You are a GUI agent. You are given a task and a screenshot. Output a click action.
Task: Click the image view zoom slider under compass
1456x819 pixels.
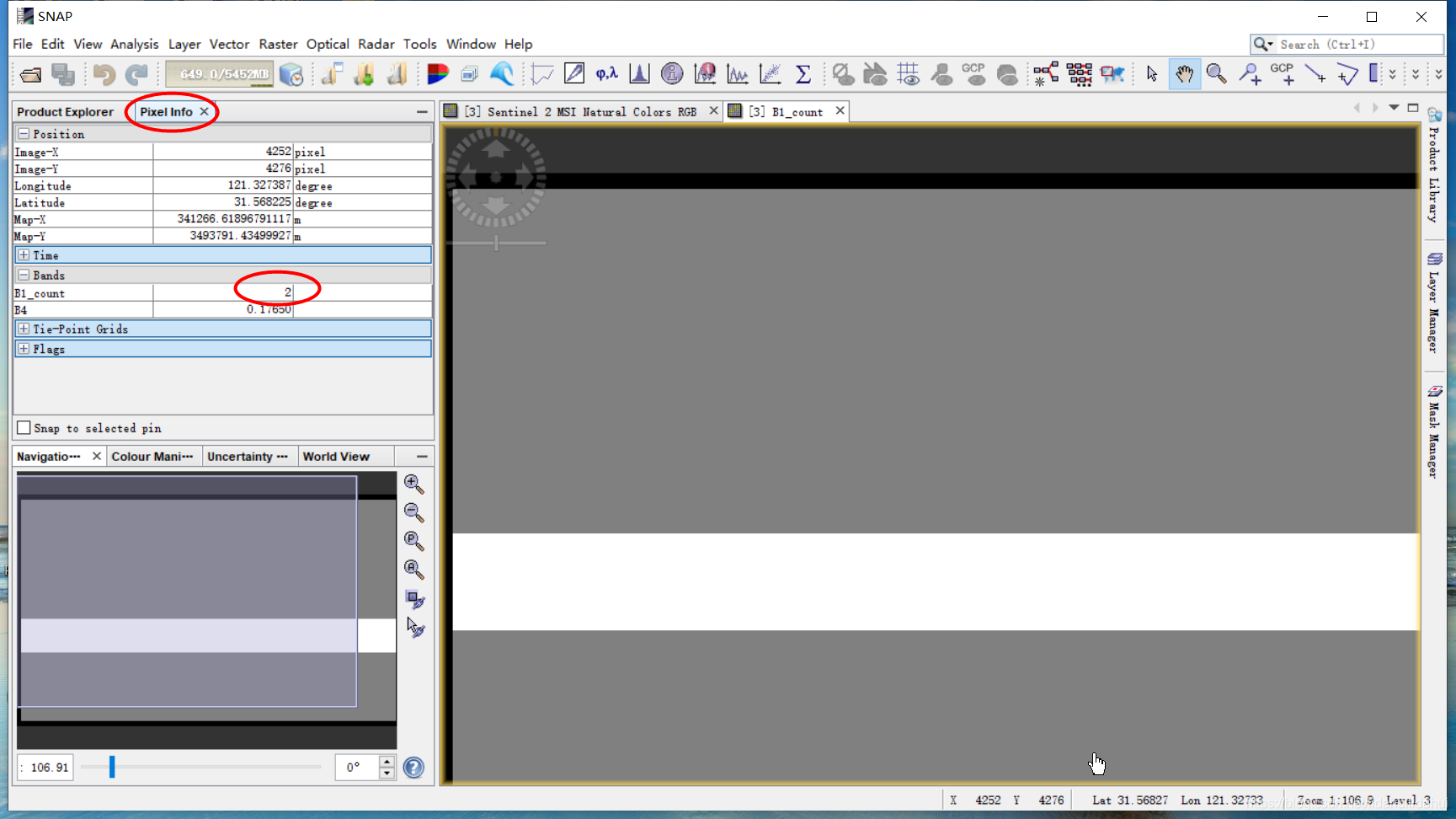[x=496, y=243]
